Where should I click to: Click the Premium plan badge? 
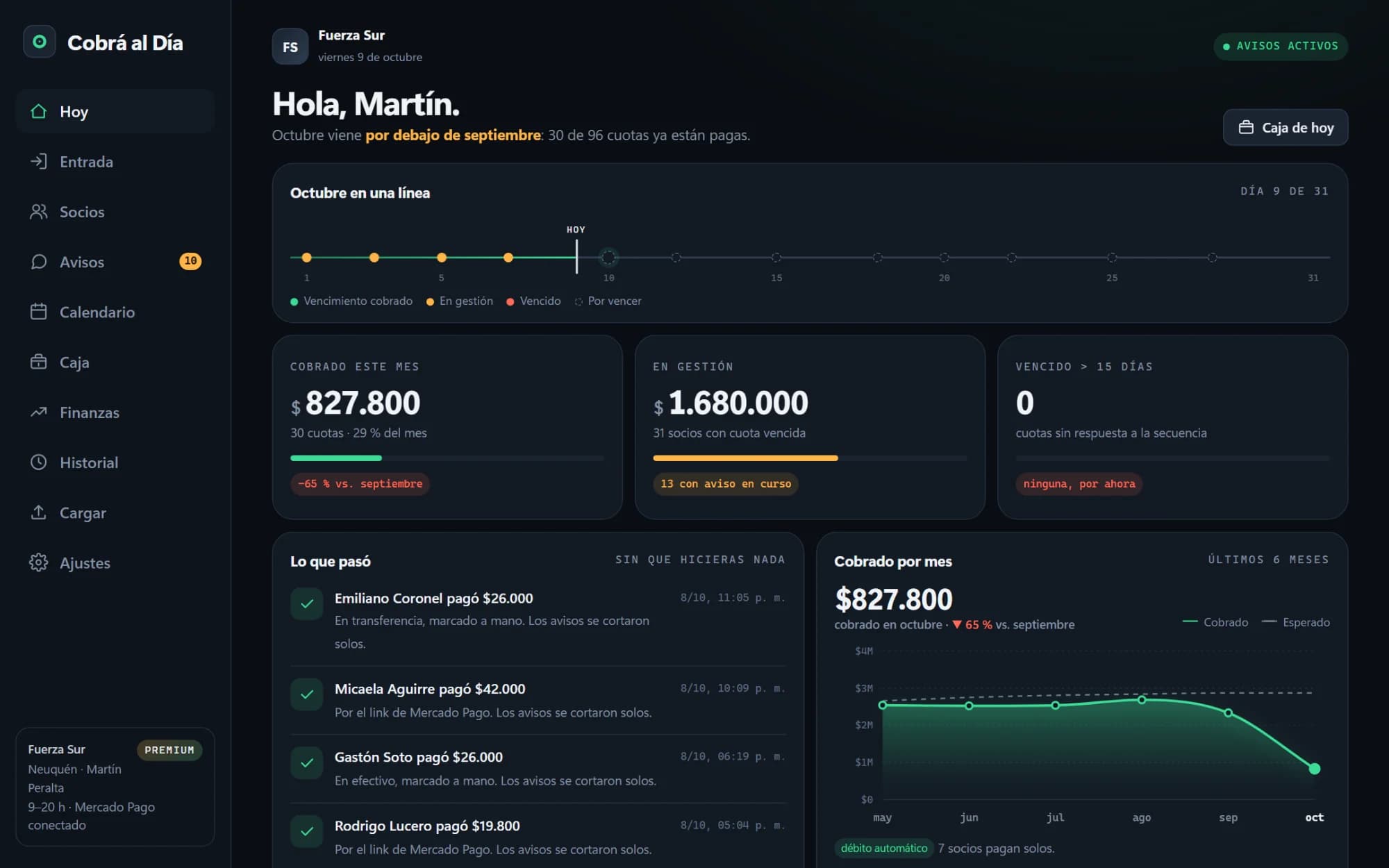pyautogui.click(x=169, y=750)
